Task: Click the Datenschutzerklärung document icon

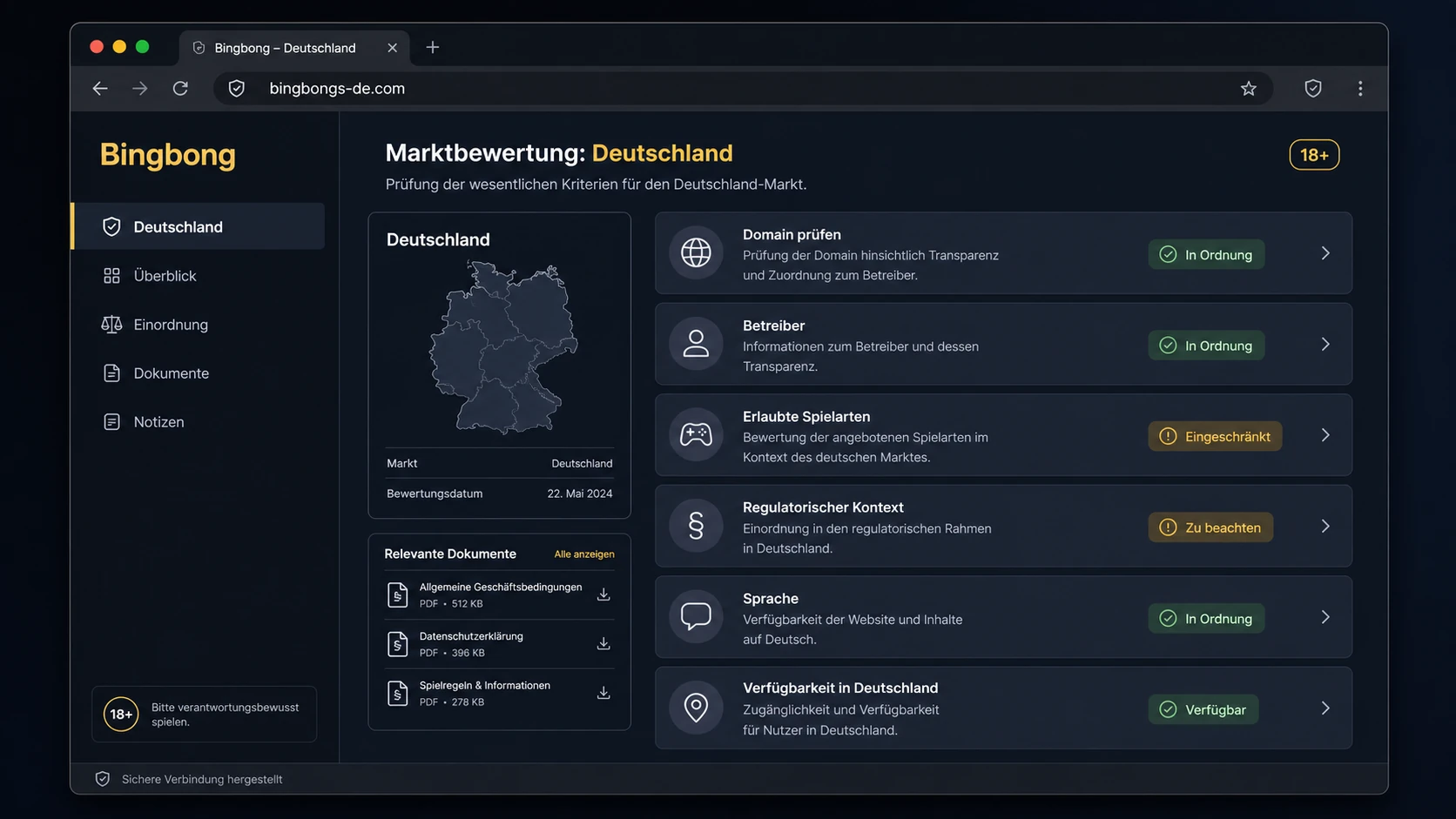Action: [x=398, y=644]
